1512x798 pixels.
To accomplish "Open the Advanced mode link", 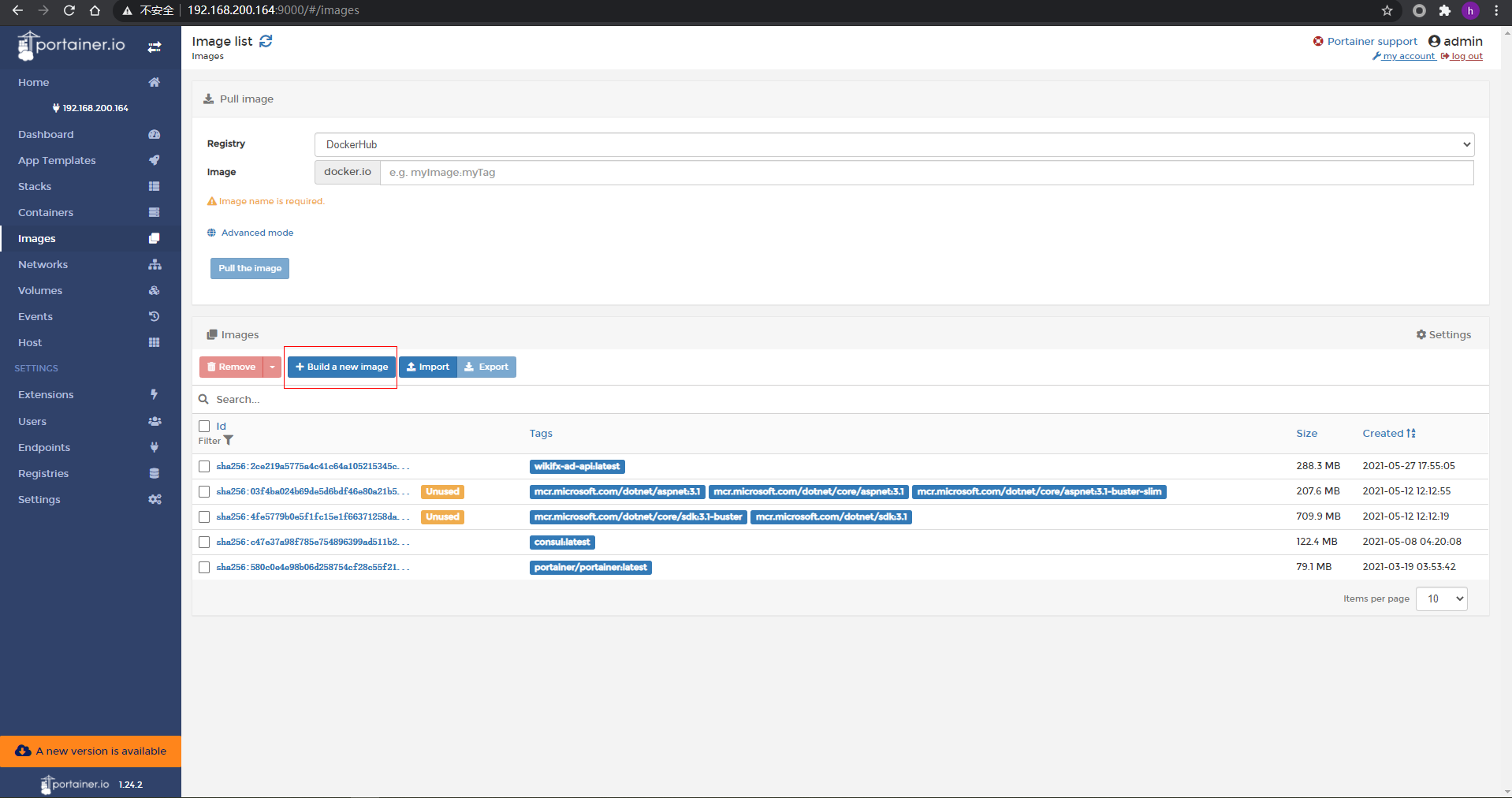I will 257,233.
